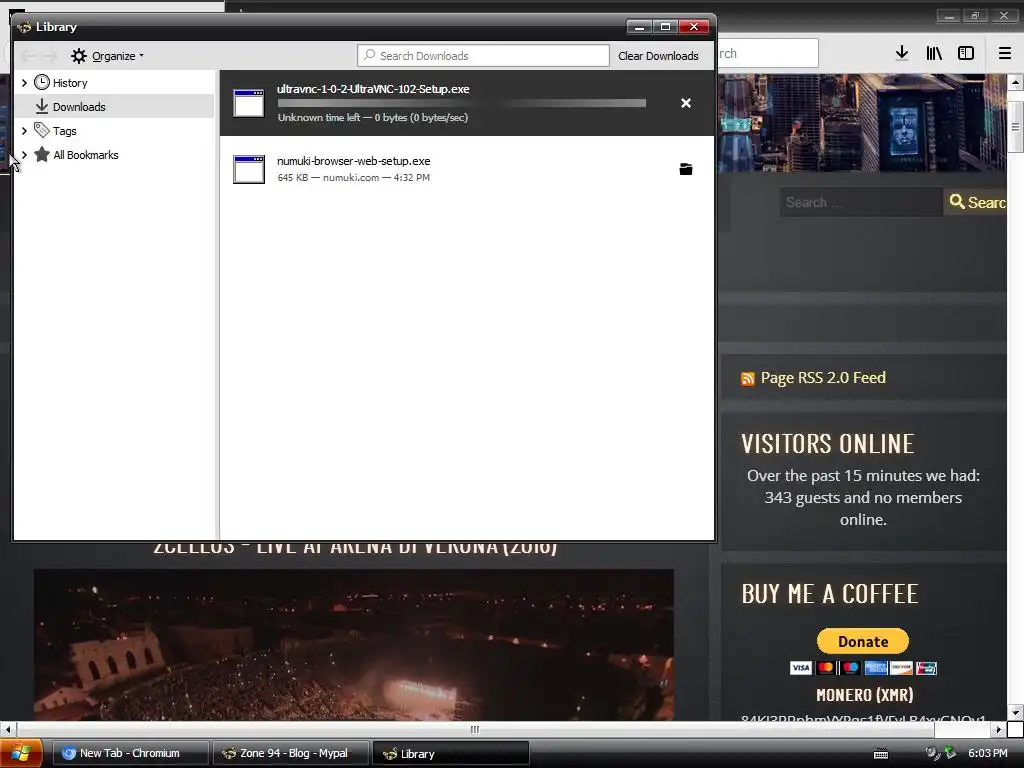
Task: Click the ultravnc download progress bar
Action: (x=462, y=103)
